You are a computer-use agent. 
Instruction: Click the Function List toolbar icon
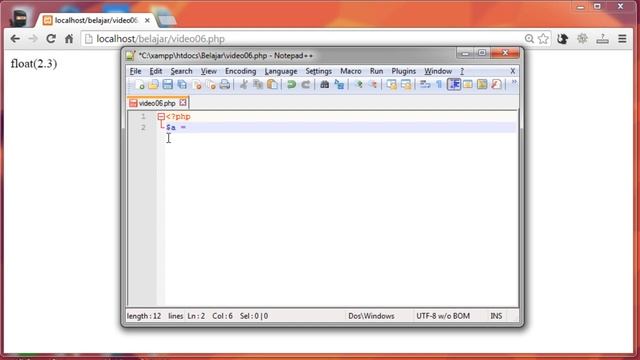point(496,84)
